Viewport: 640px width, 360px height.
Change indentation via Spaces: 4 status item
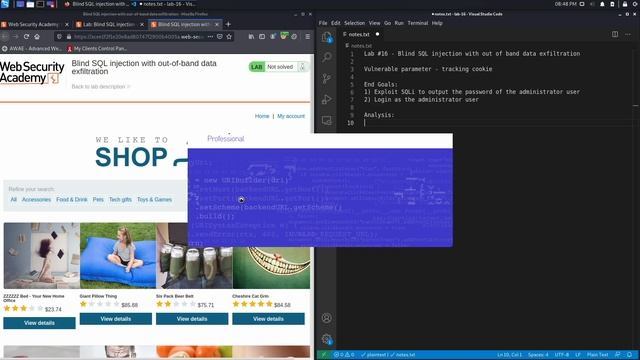(x=538, y=355)
